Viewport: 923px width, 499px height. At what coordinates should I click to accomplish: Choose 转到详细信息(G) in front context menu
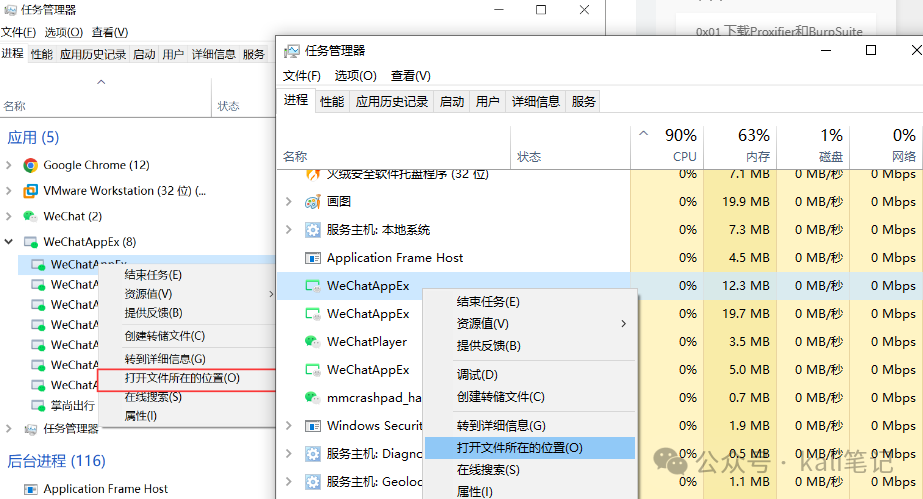530,425
